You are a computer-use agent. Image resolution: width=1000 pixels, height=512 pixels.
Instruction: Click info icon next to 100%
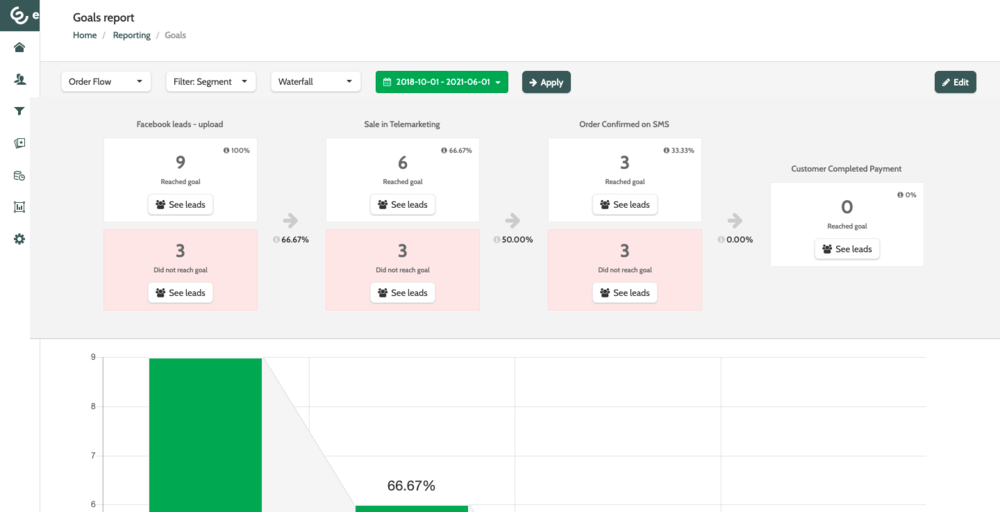(226, 151)
